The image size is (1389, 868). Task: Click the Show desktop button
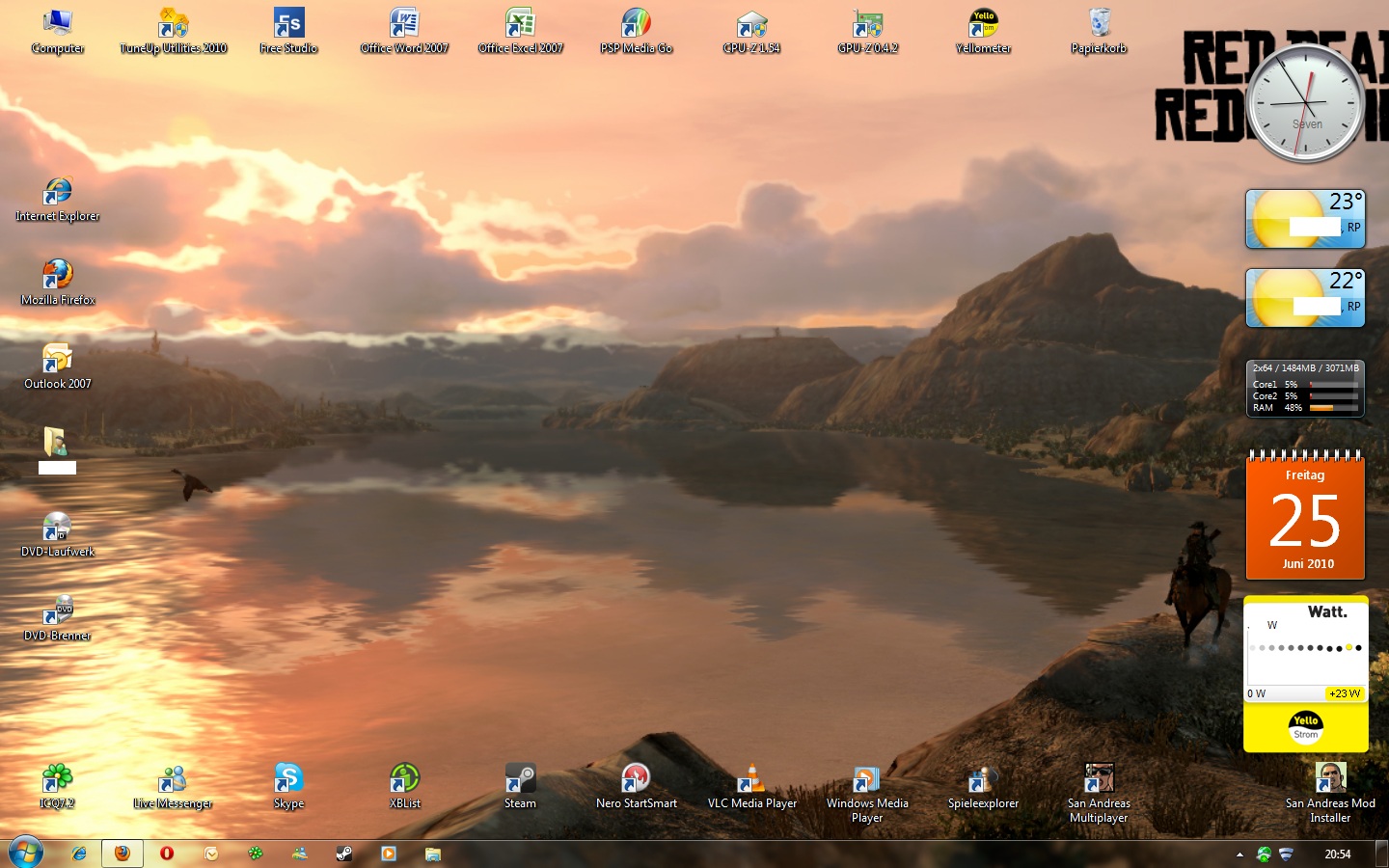pyautogui.click(x=1382, y=854)
